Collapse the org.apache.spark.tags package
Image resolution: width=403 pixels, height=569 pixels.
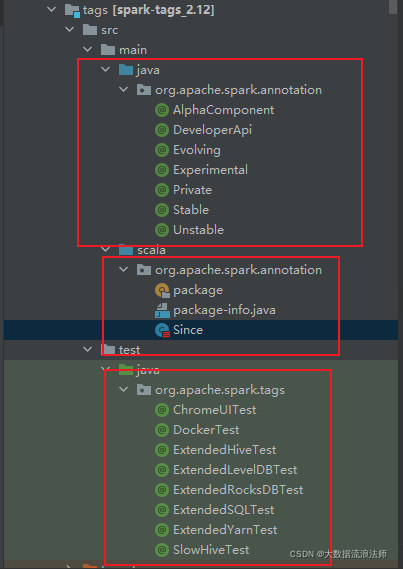pyautogui.click(x=124, y=390)
